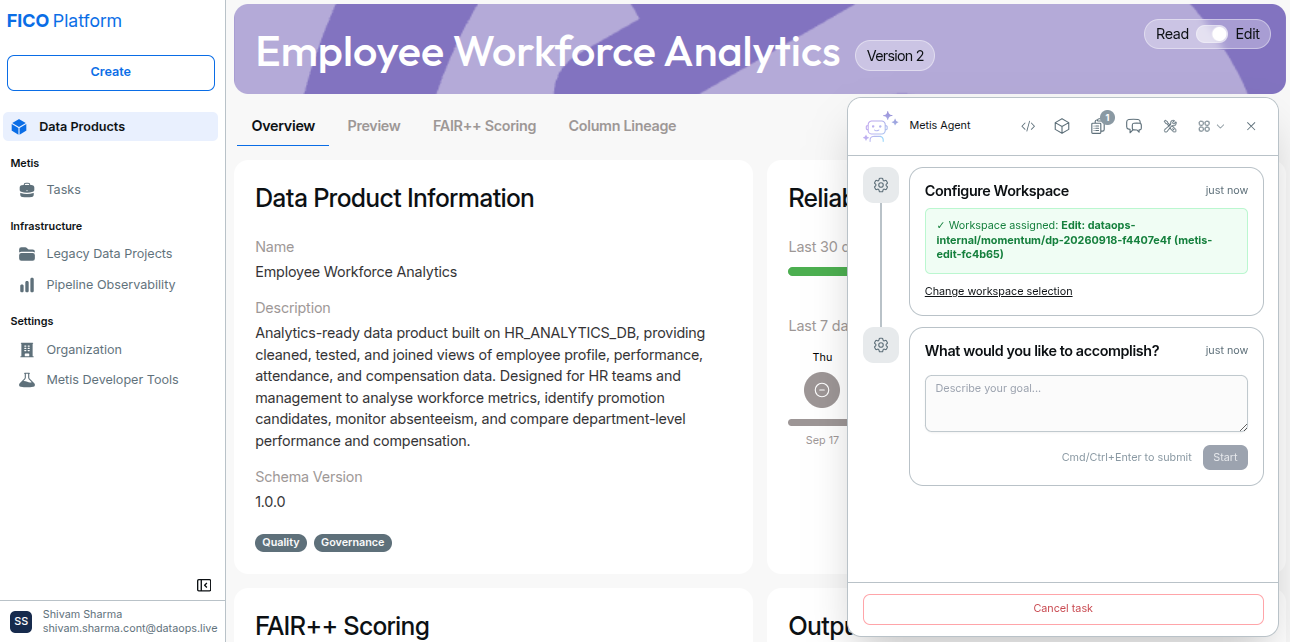Click the green Last 30 days reliability bar
The height and width of the screenshot is (642, 1290).
817,271
